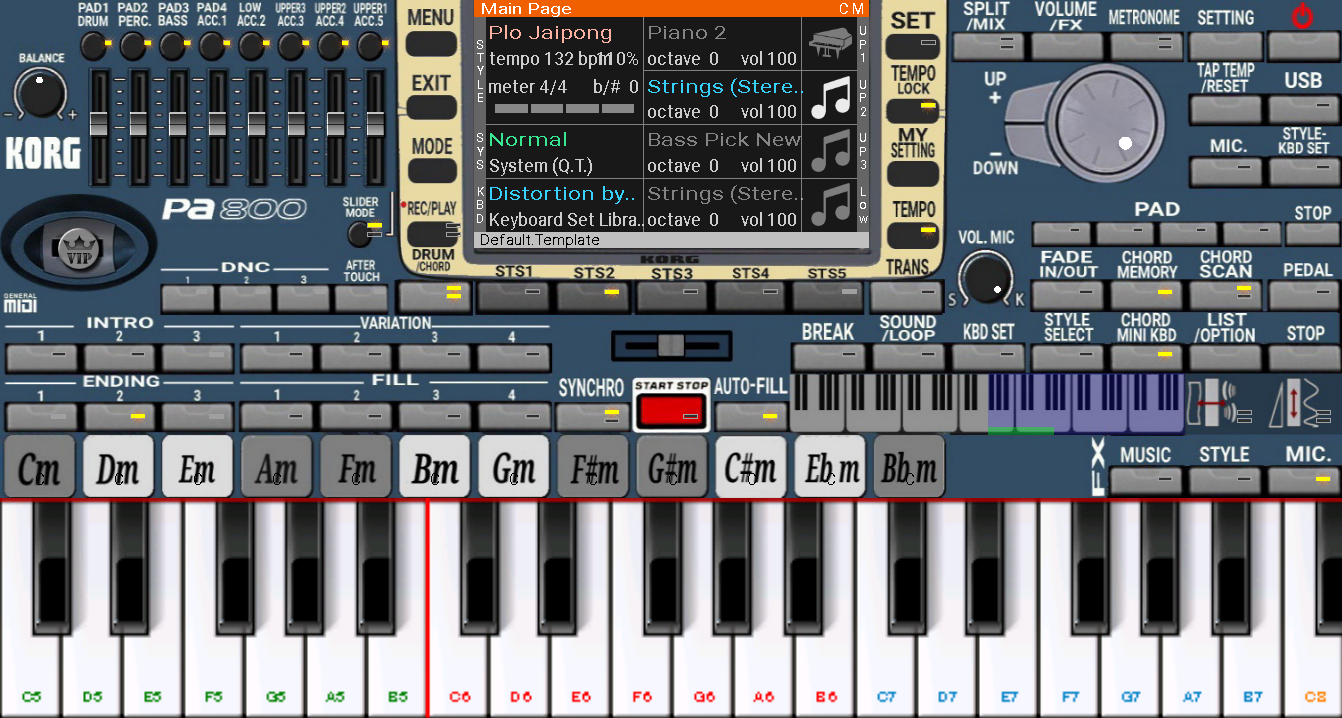
Task: Tap the FADE IN/OUT button
Action: coord(1067,294)
